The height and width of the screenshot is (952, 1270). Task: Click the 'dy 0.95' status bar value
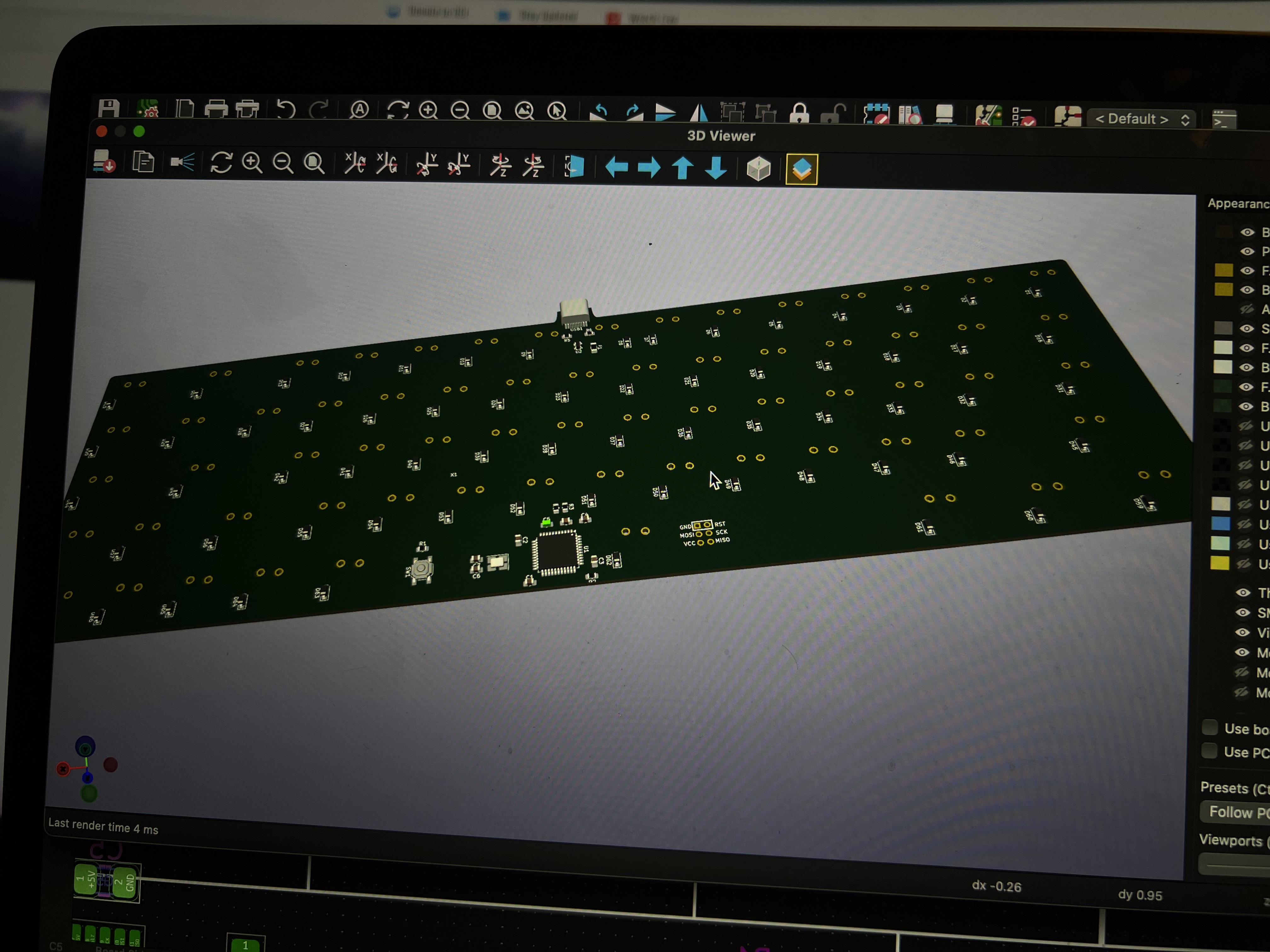click(x=1140, y=895)
